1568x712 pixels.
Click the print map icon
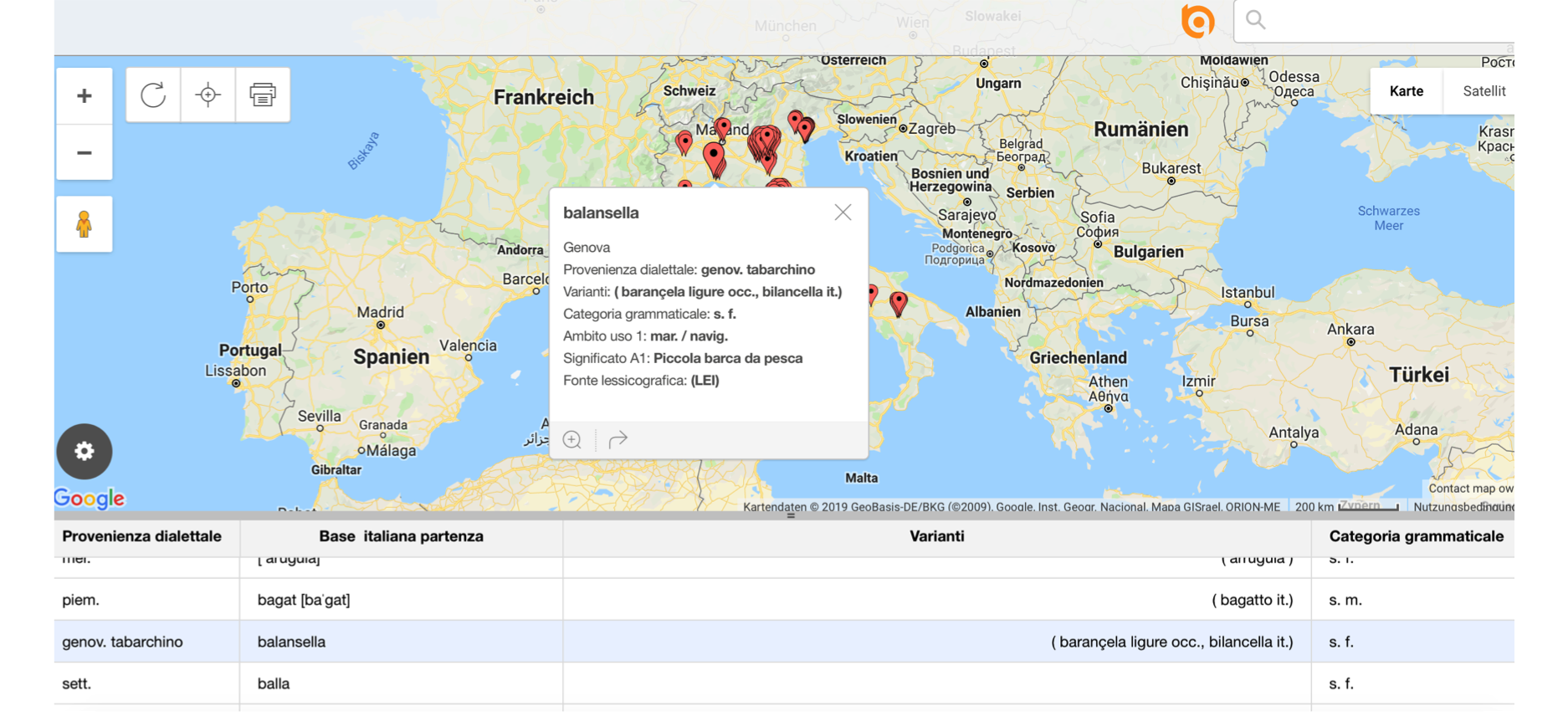pyautogui.click(x=263, y=95)
